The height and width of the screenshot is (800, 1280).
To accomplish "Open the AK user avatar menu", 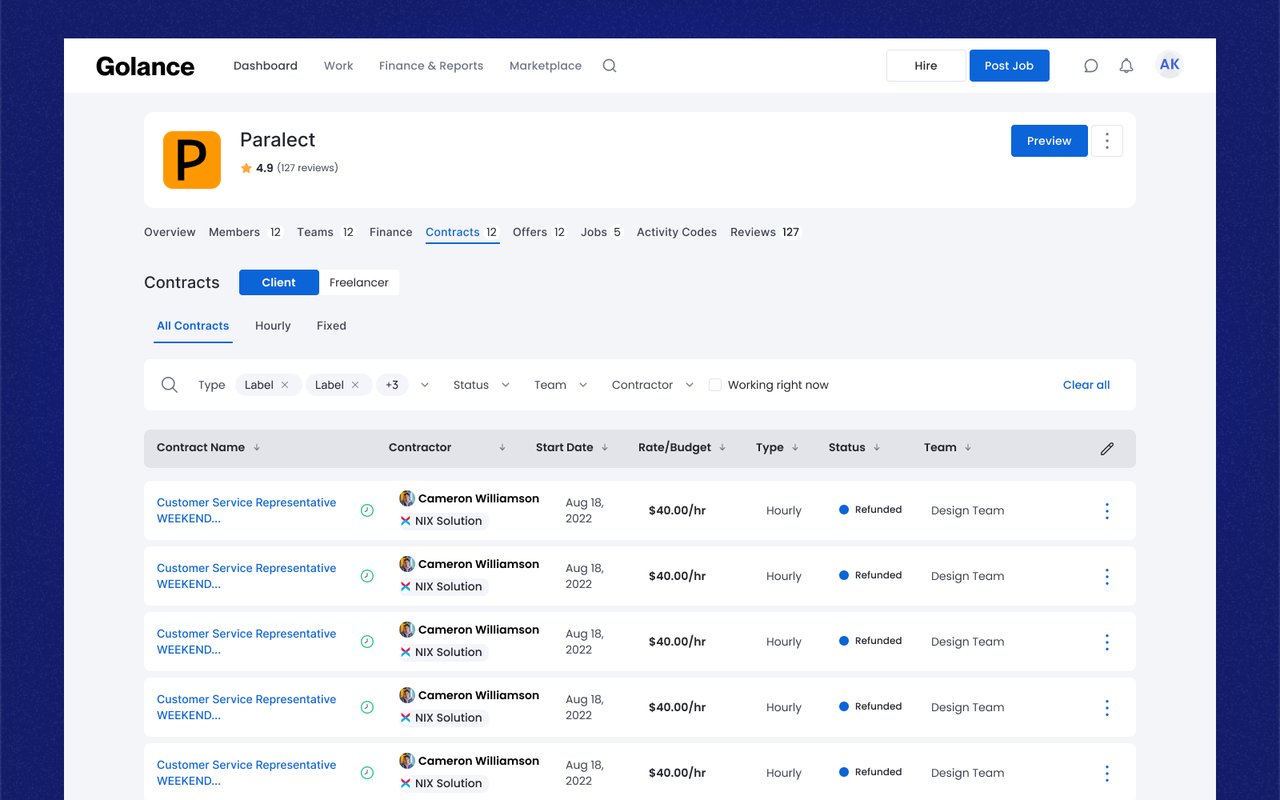I will click(1169, 65).
